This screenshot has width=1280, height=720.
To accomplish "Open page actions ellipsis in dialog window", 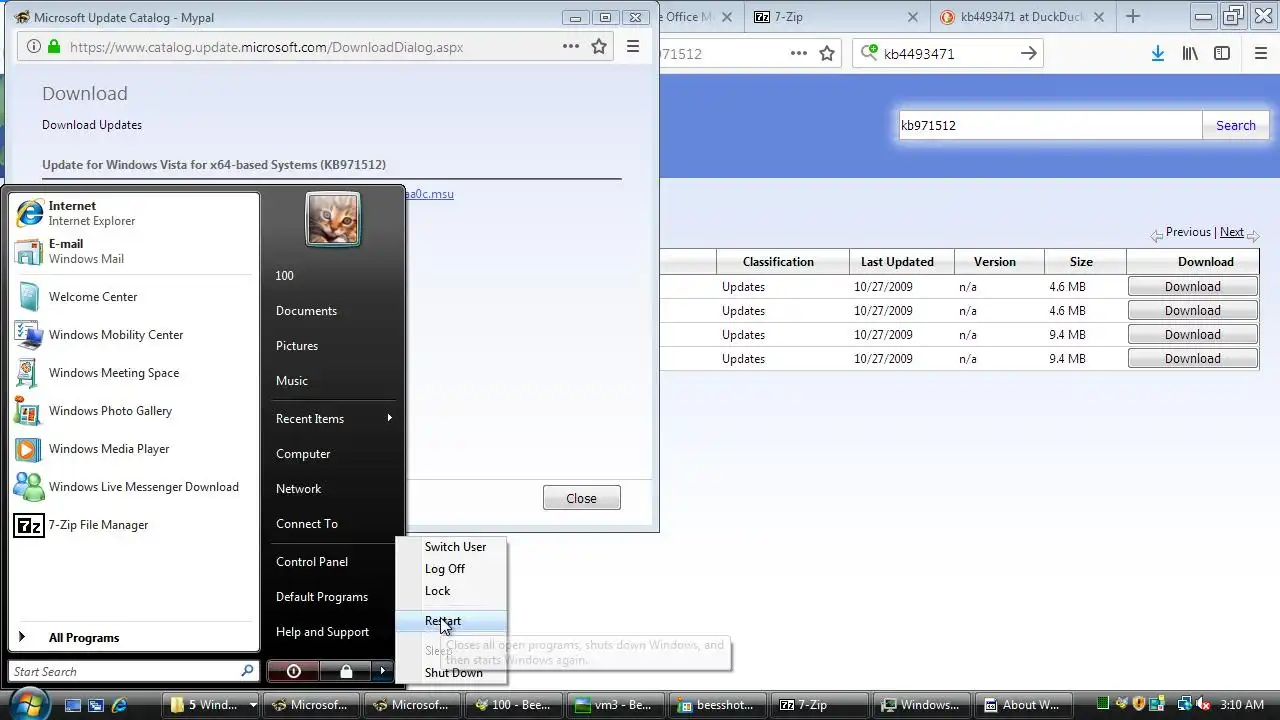I will 570,47.
